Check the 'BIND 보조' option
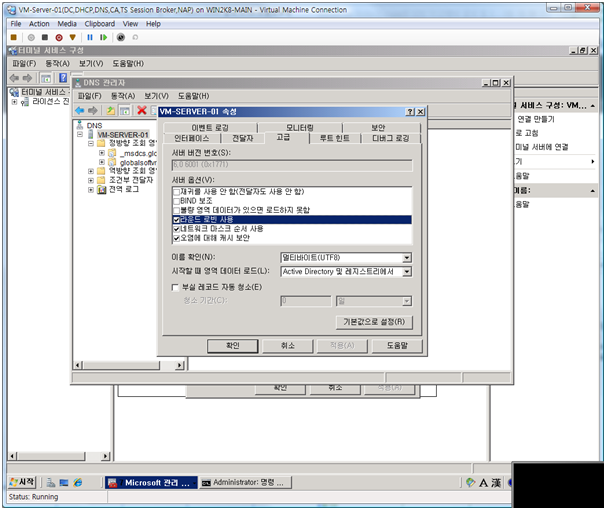This screenshot has width=606, height=510. coord(176,201)
